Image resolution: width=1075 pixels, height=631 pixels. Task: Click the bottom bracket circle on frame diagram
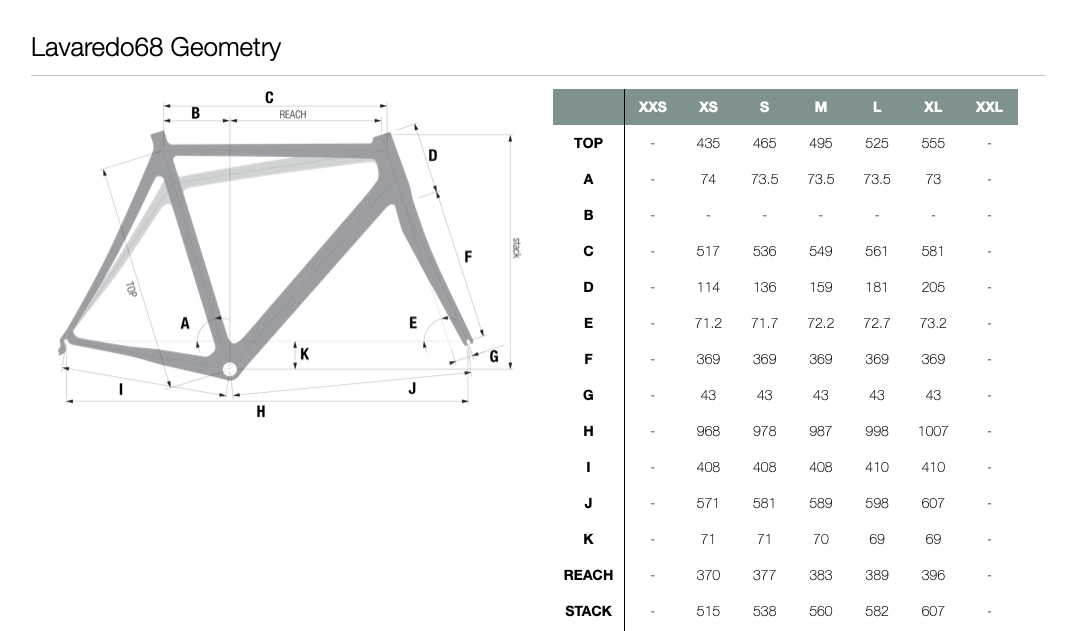coord(230,370)
